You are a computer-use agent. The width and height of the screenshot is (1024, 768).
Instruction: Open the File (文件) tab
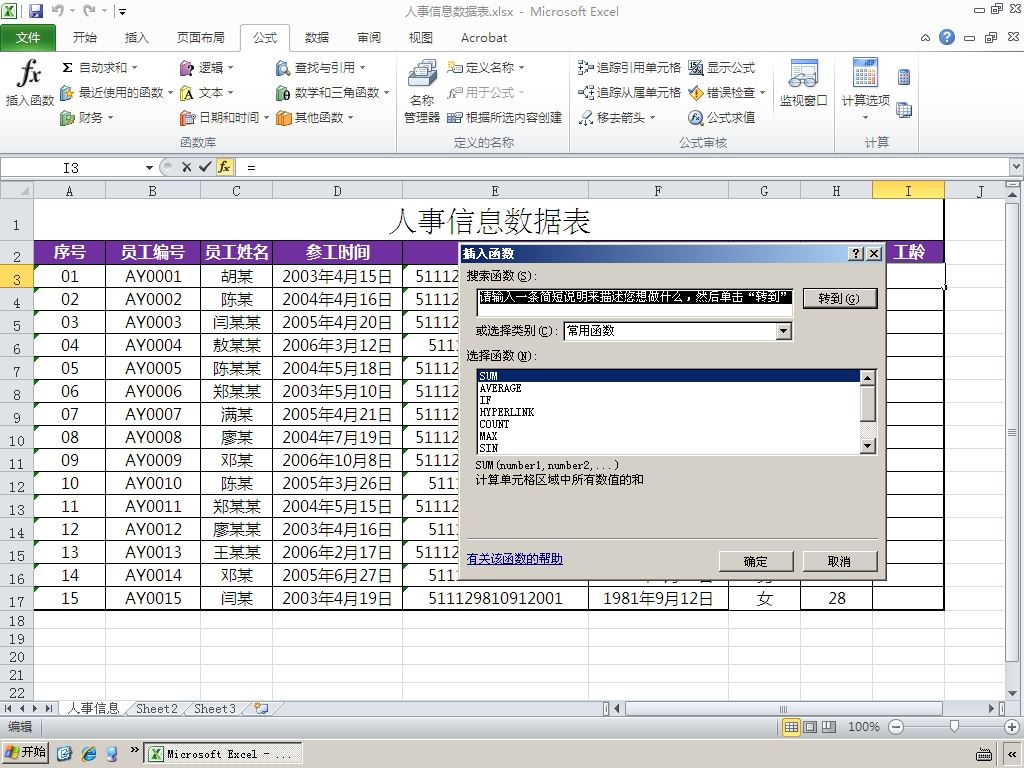28,38
